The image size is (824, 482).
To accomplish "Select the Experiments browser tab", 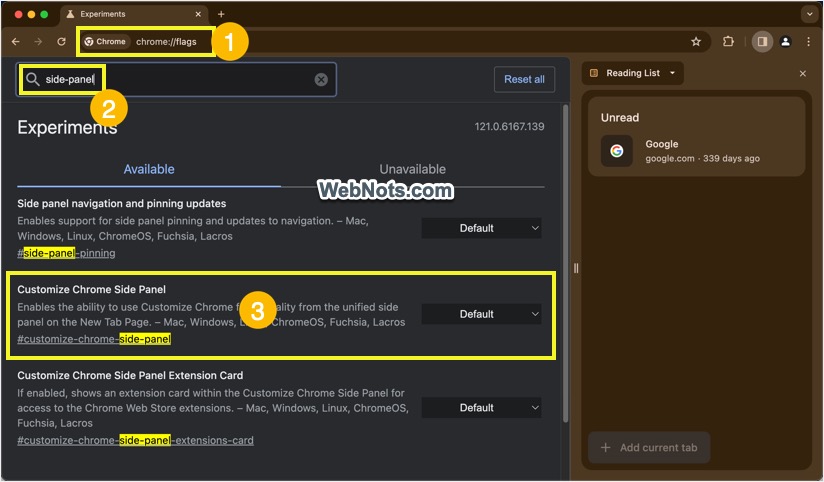I will (134, 14).
